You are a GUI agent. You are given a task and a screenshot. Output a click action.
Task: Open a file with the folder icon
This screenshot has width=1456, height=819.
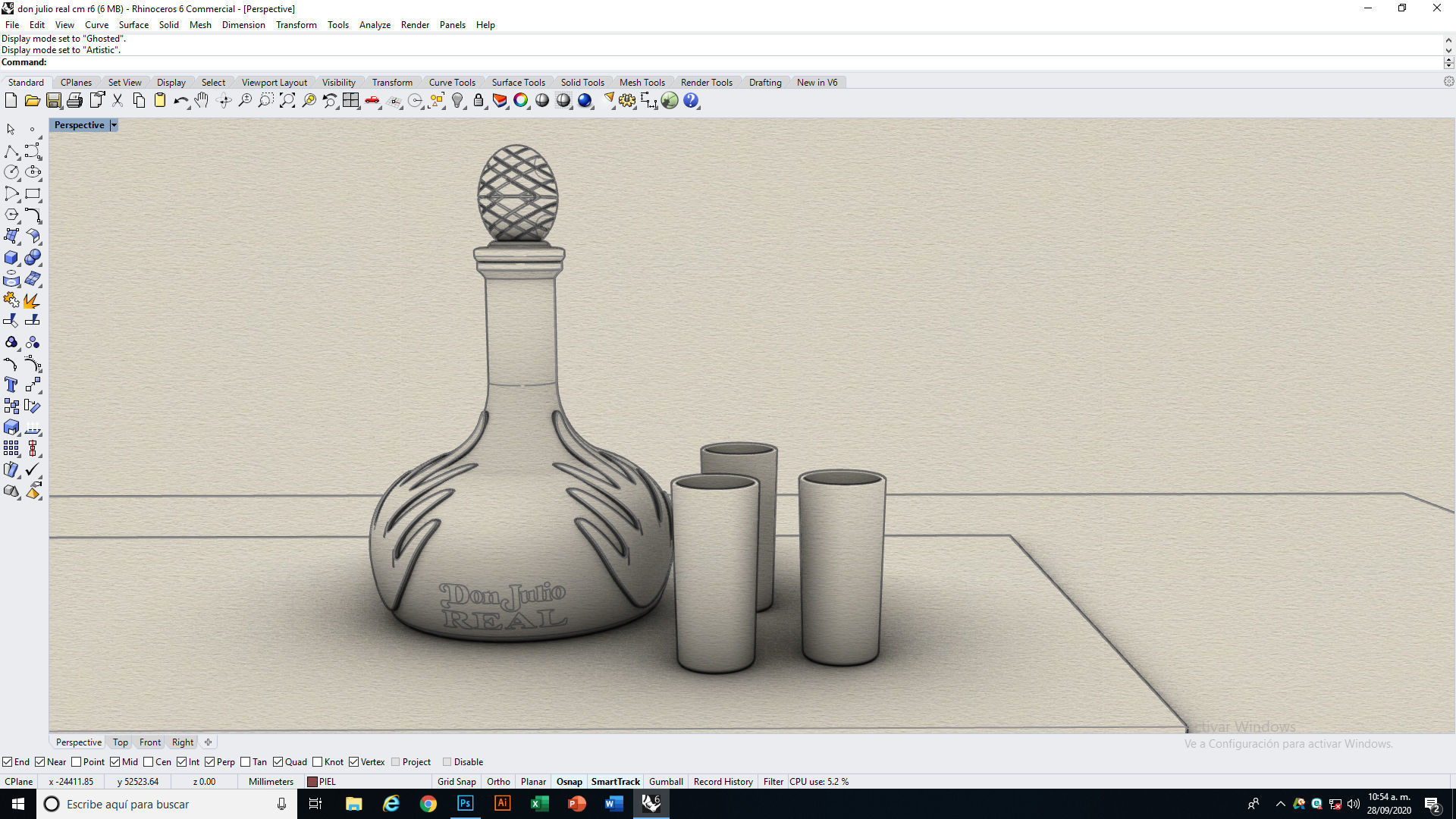(32, 100)
